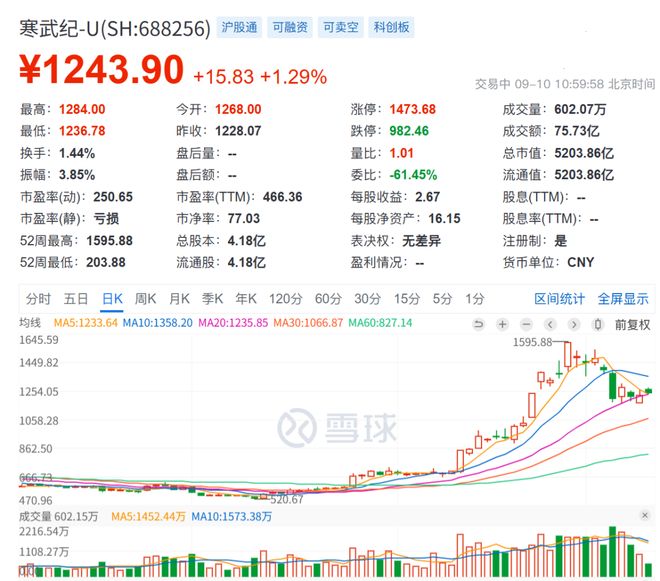
Task: Click the 均线 label
Action: coord(30,323)
